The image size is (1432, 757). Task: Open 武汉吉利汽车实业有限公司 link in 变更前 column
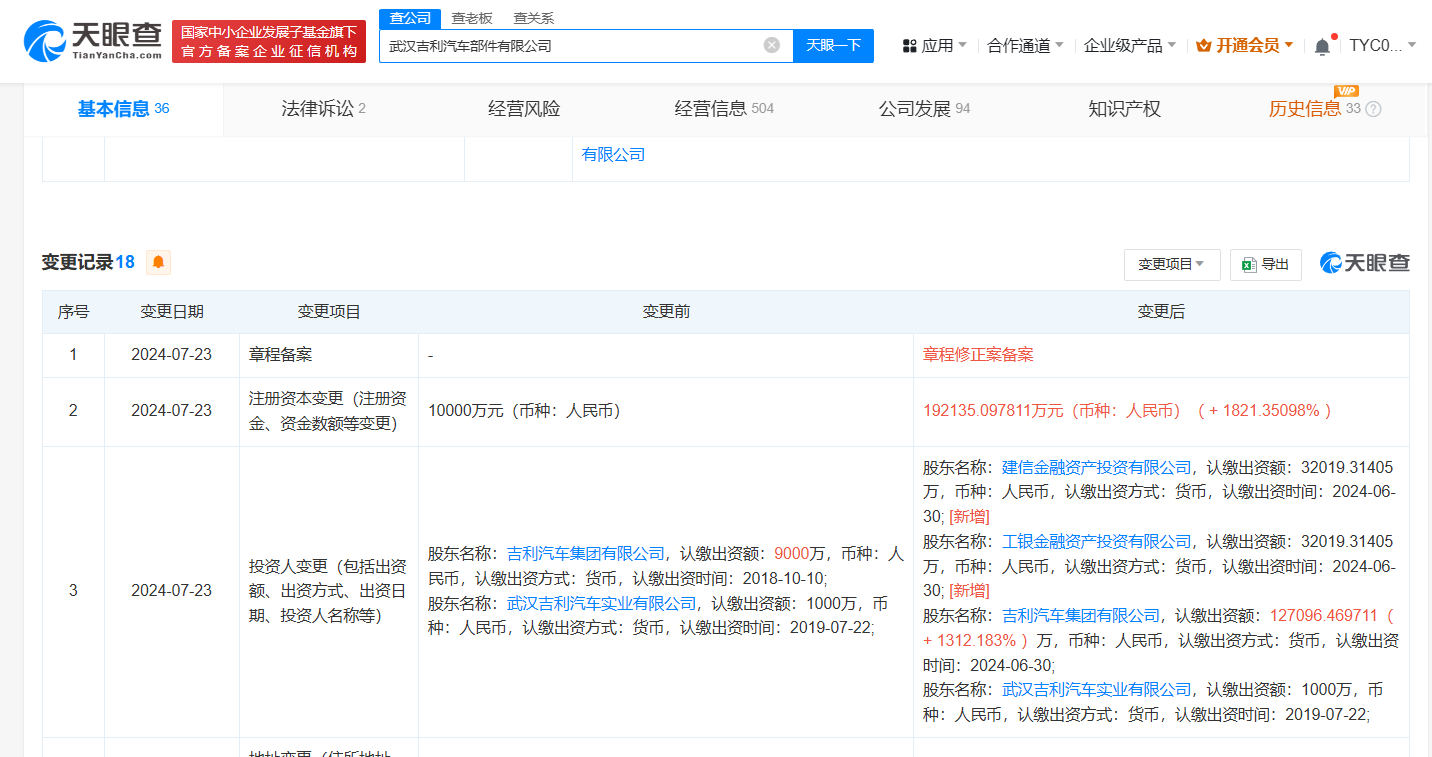pos(602,603)
